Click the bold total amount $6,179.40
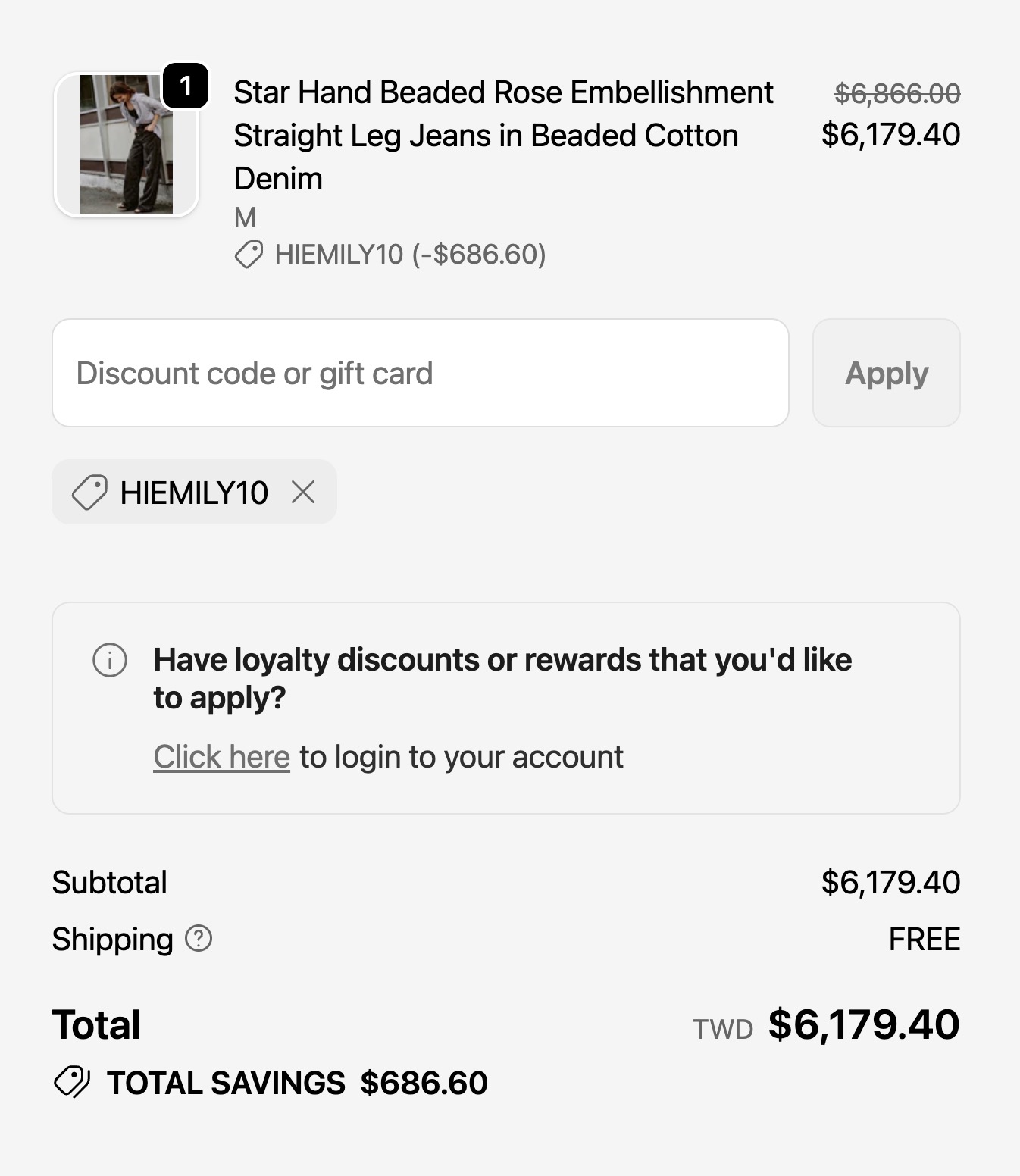Viewport: 1020px width, 1176px height. click(x=864, y=1024)
